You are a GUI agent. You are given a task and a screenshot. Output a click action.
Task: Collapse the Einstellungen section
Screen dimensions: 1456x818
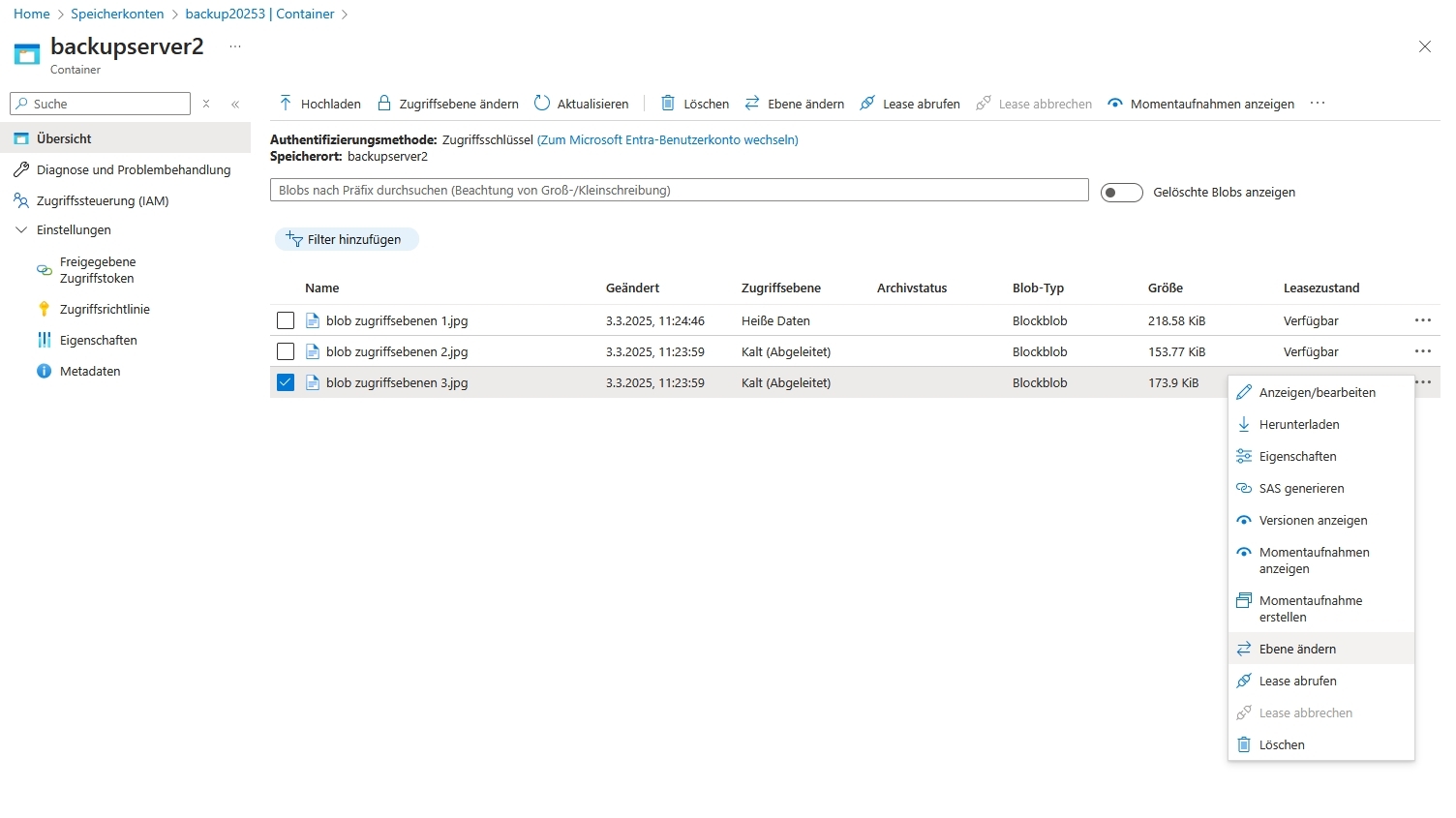click(x=21, y=229)
